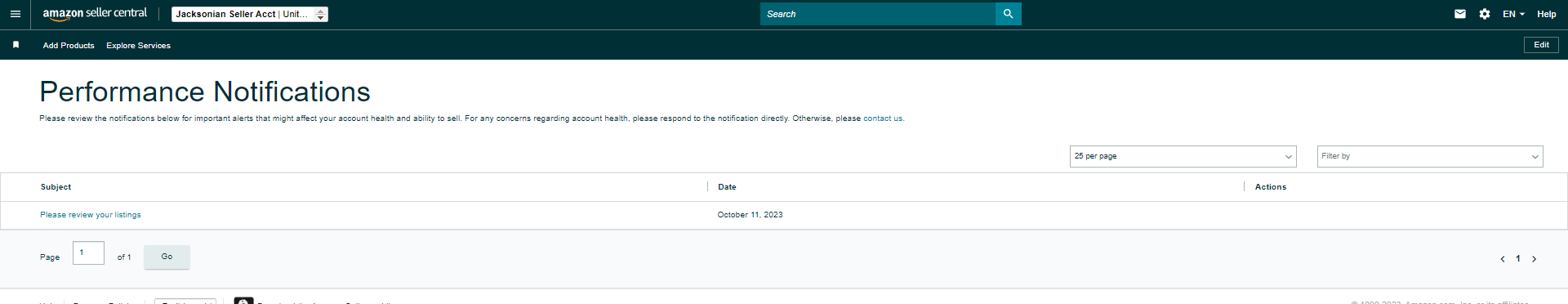This screenshot has height=304, width=1568.
Task: Go to next page arrow
Action: click(x=1535, y=259)
